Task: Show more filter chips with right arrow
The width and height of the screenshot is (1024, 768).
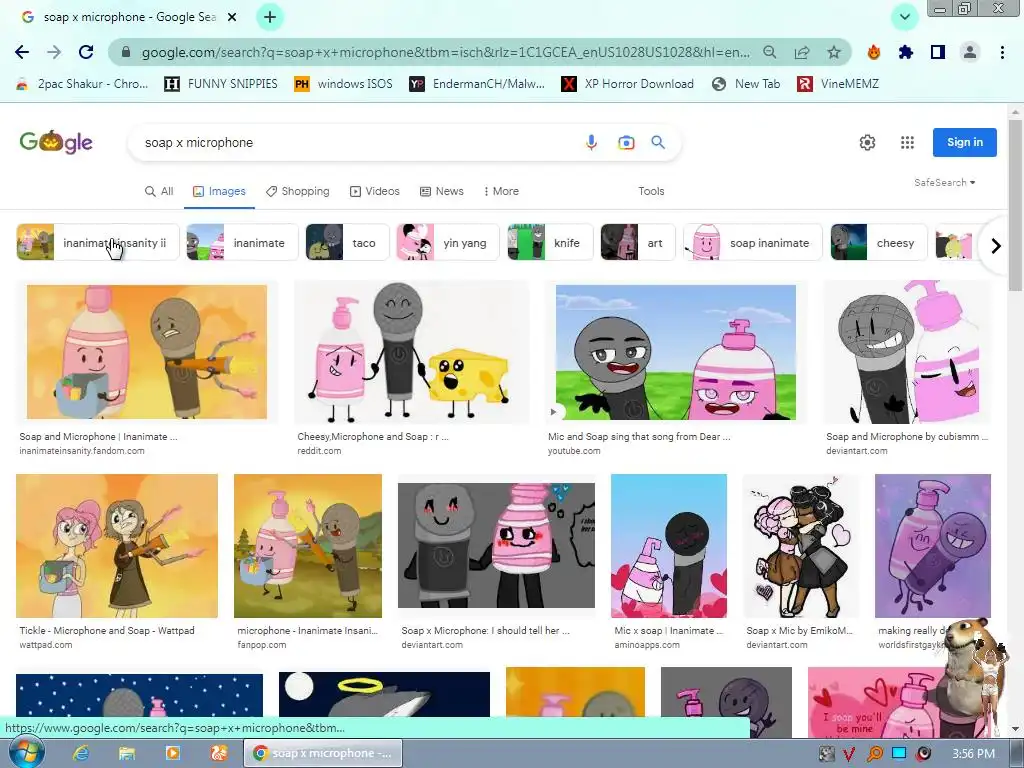Action: click(x=995, y=246)
